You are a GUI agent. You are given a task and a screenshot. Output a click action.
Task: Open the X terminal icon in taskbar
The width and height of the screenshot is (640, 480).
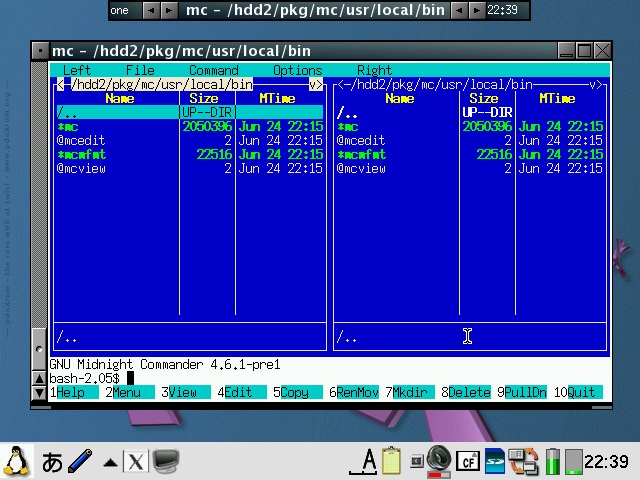tap(135, 461)
